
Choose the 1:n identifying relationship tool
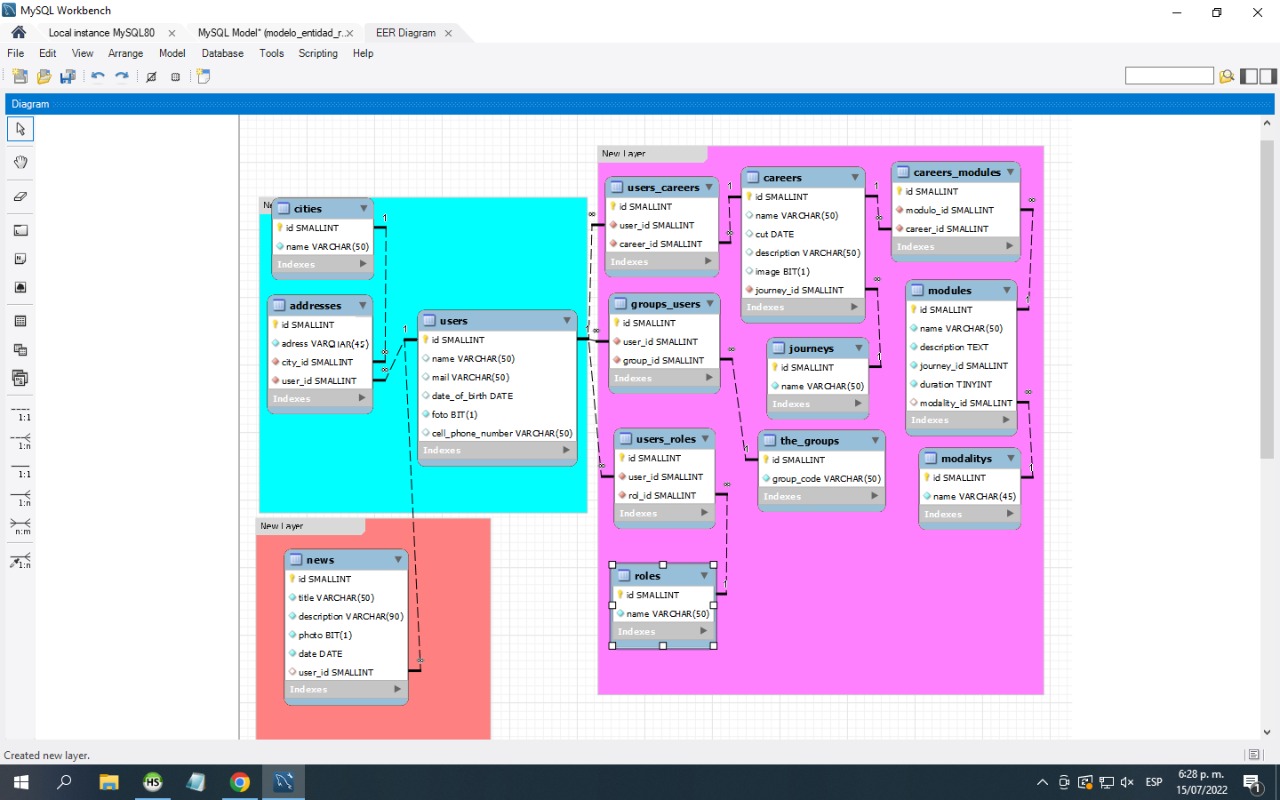click(x=20, y=498)
